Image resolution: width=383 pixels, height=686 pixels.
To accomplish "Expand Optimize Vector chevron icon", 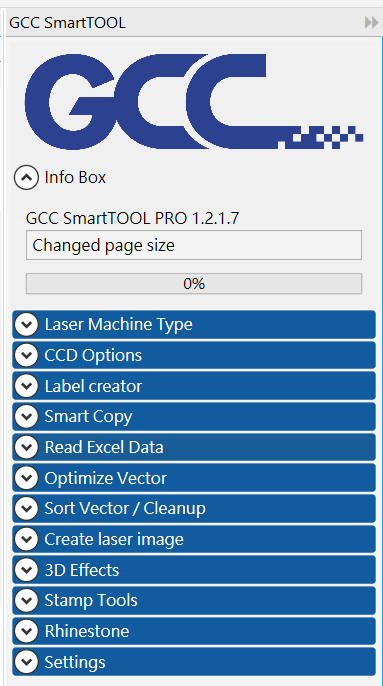I will [x=27, y=478].
